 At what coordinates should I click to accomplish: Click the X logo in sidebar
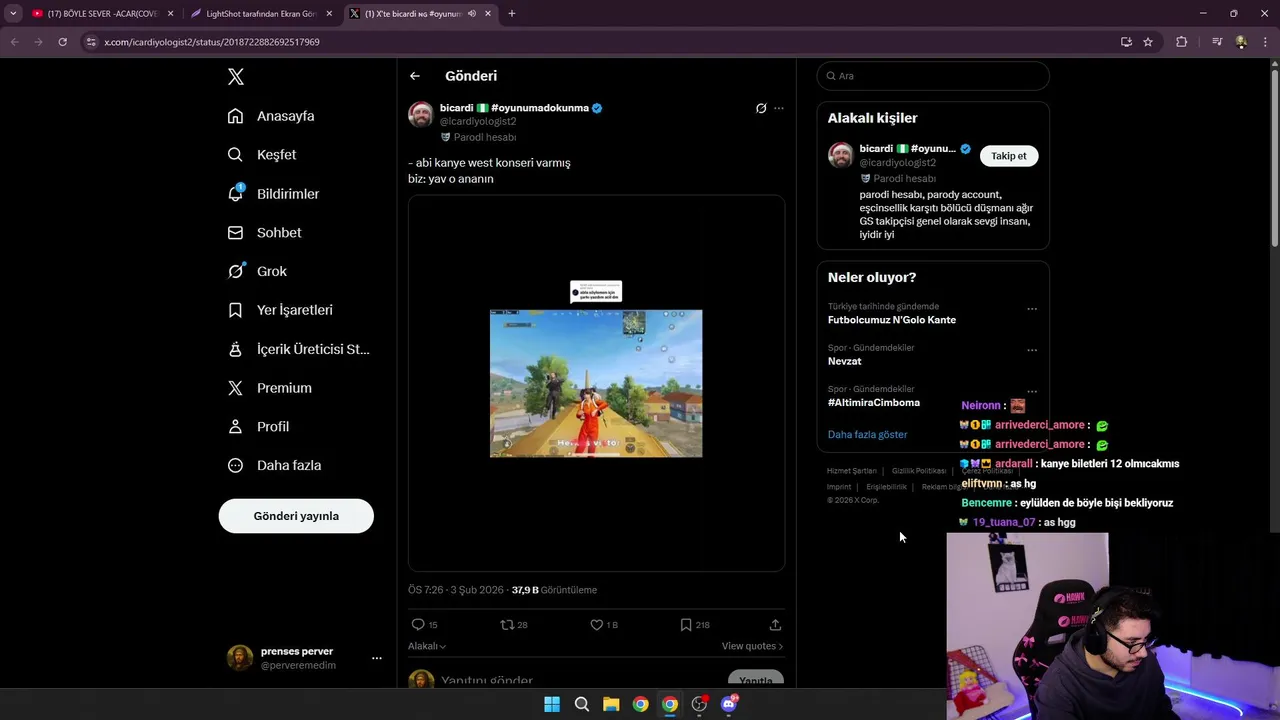[x=236, y=77]
